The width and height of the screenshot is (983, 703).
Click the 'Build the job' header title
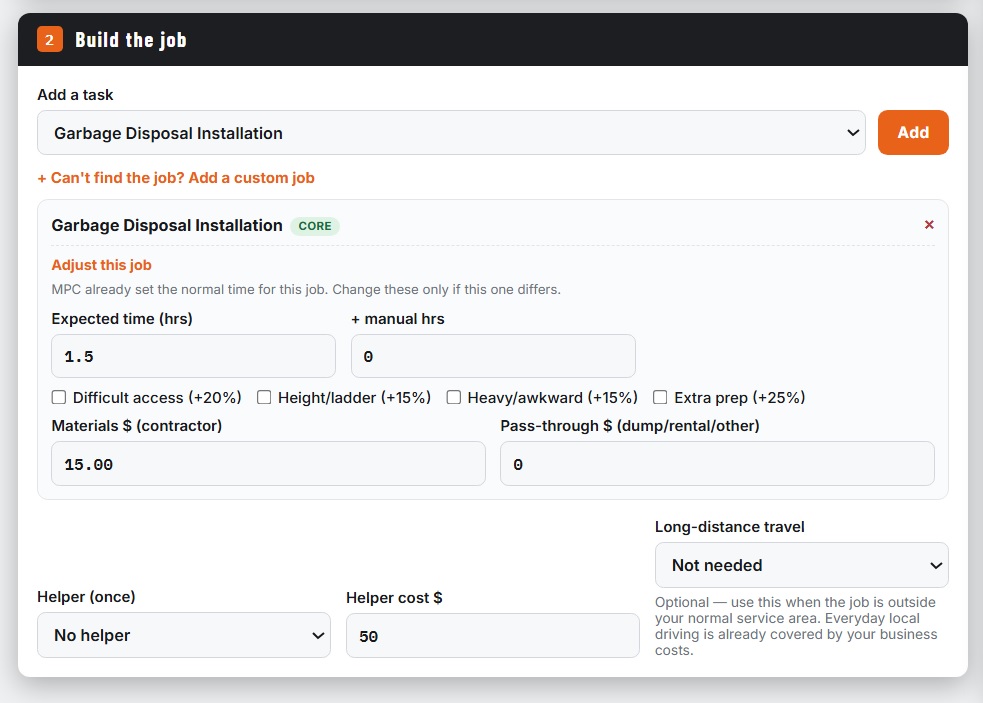click(130, 40)
